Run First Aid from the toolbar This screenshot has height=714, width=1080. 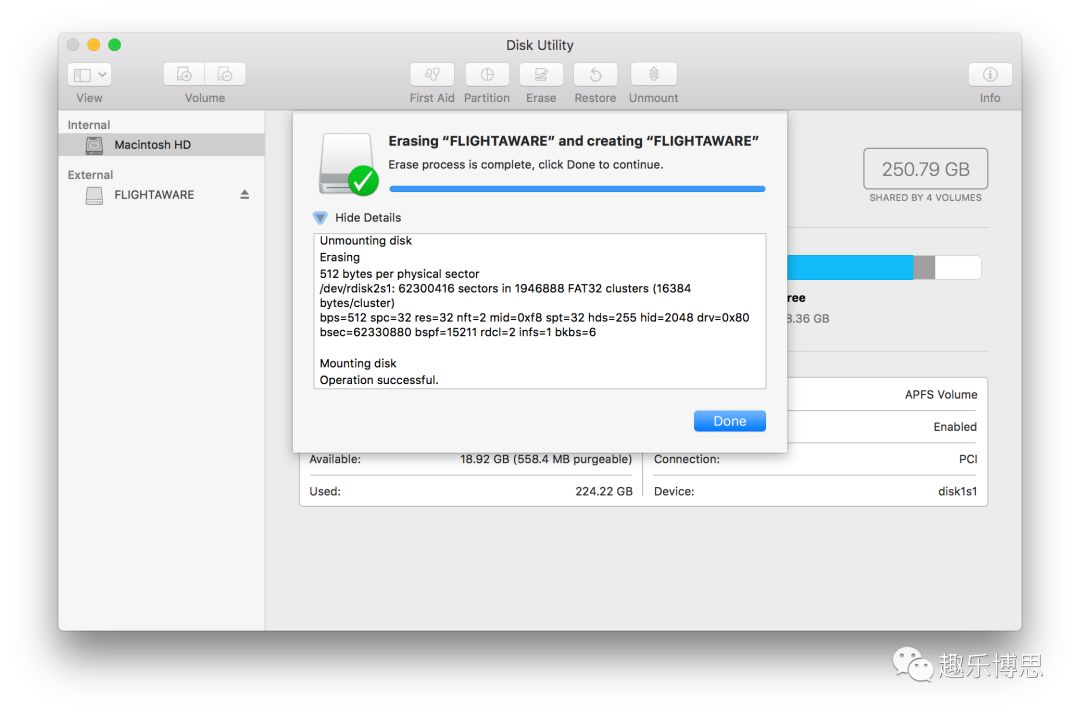432,74
